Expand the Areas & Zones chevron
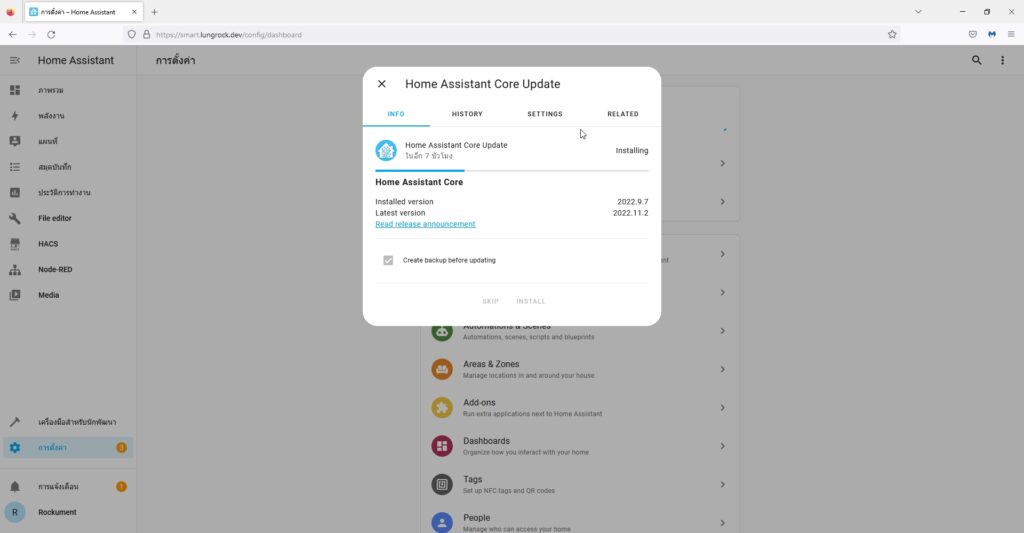Viewport: 1024px width, 533px height. [722, 369]
